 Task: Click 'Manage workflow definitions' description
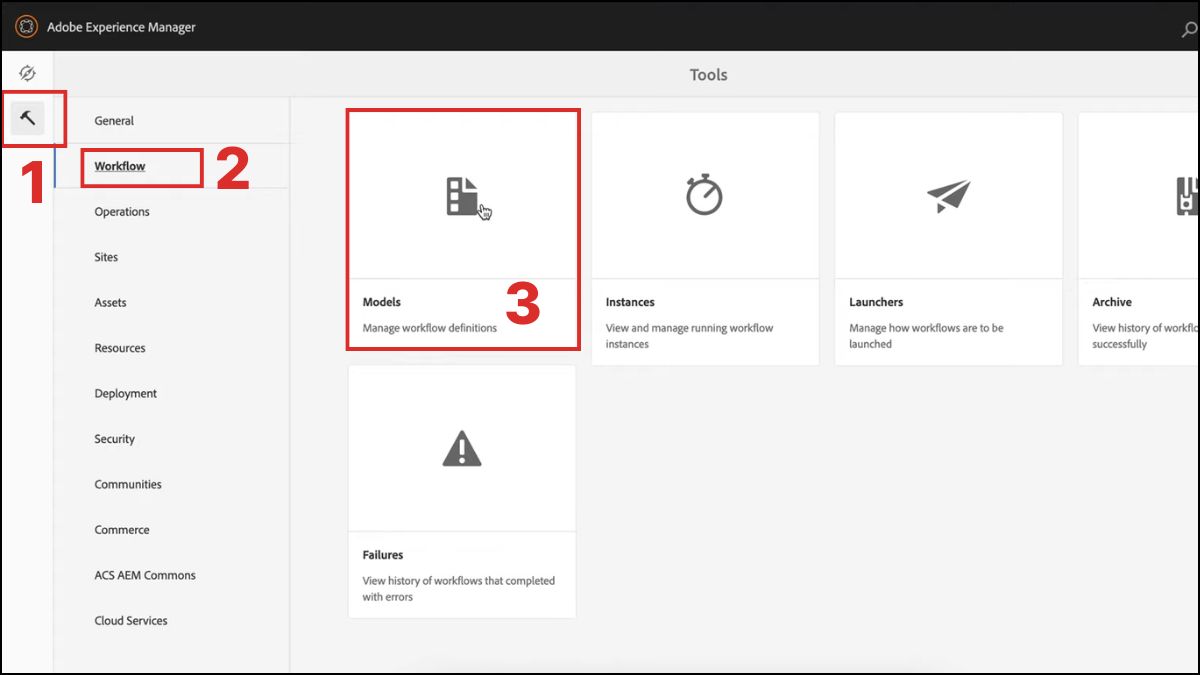tap(429, 328)
